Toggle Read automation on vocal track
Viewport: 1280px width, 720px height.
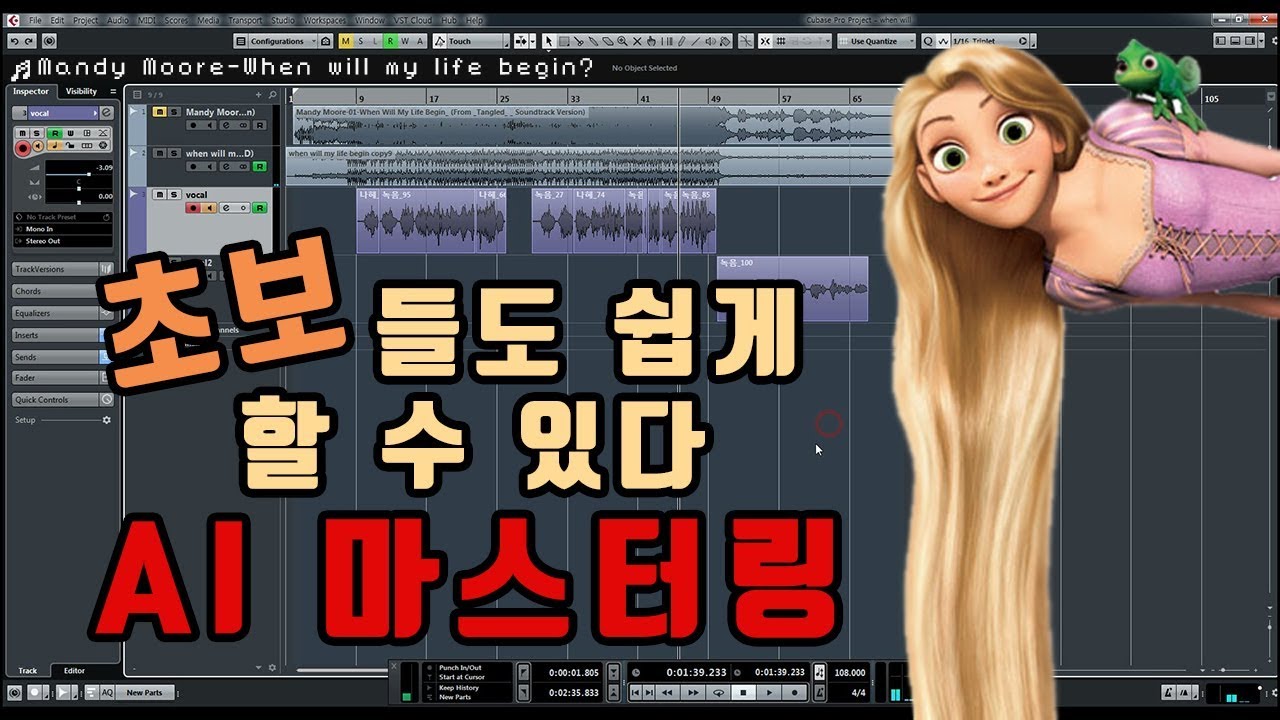click(x=259, y=208)
